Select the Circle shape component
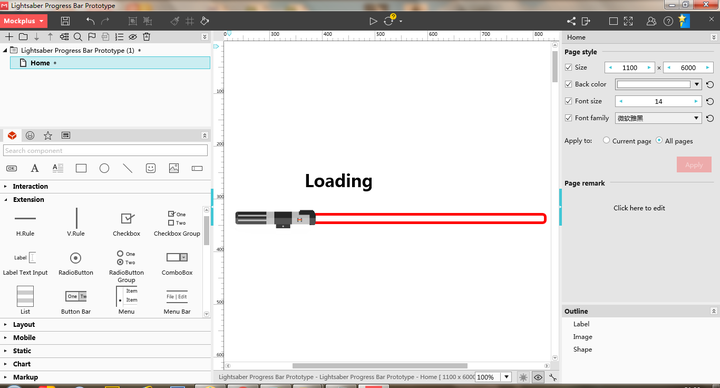 [x=104, y=169]
